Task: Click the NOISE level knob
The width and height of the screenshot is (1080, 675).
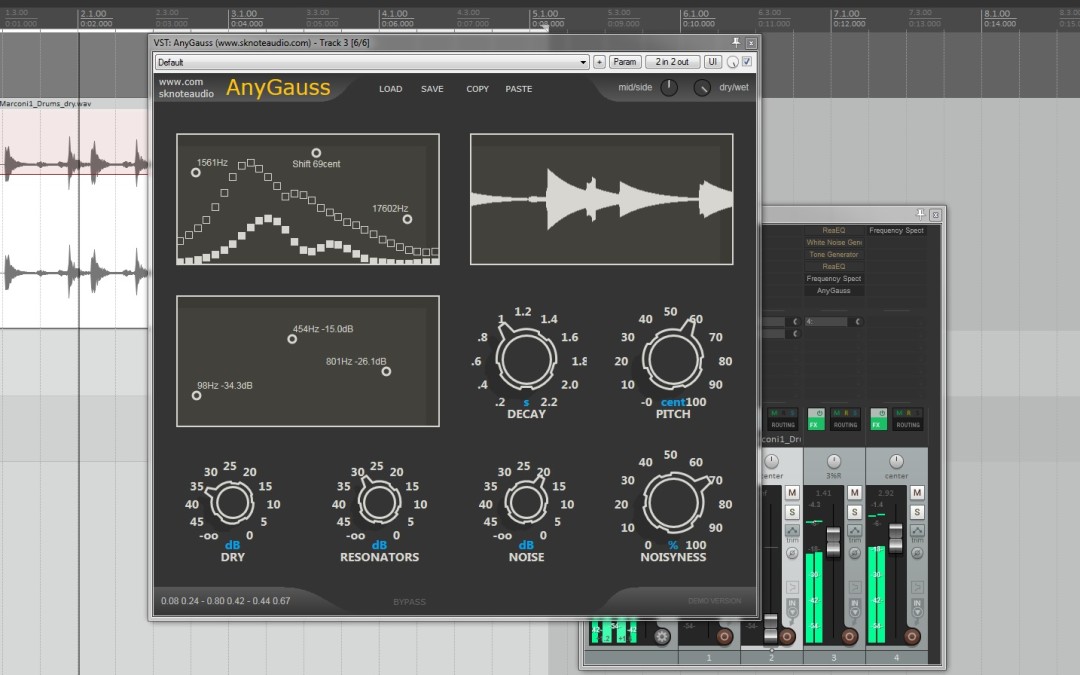Action: pos(526,503)
